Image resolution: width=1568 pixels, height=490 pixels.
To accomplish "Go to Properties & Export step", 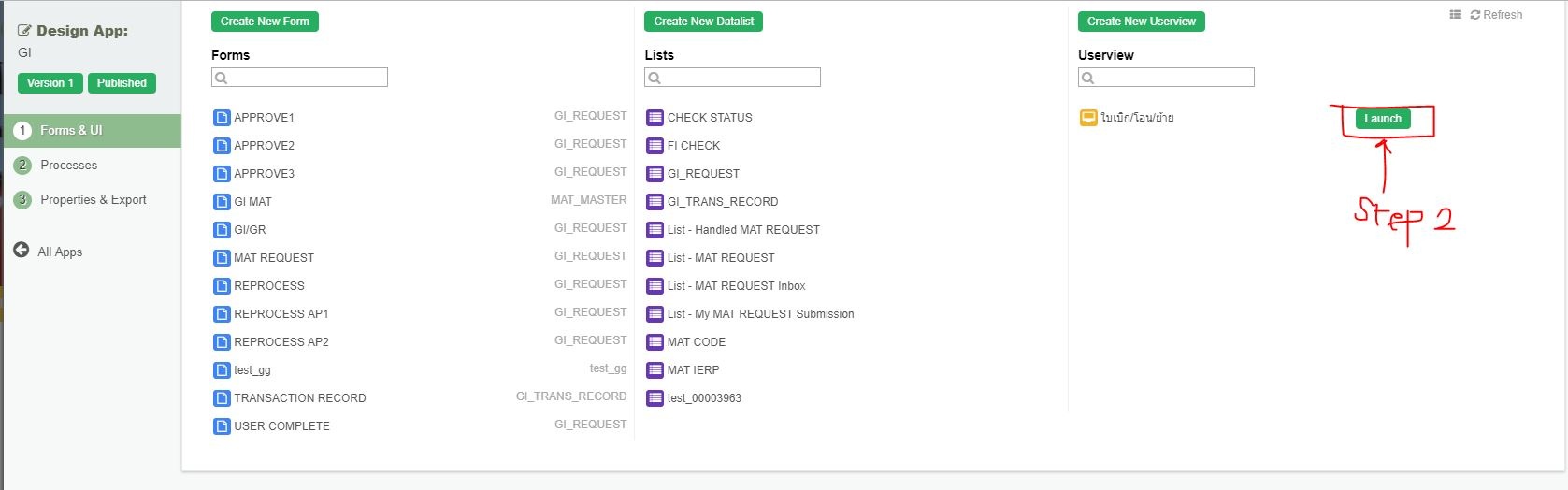I will (x=93, y=200).
